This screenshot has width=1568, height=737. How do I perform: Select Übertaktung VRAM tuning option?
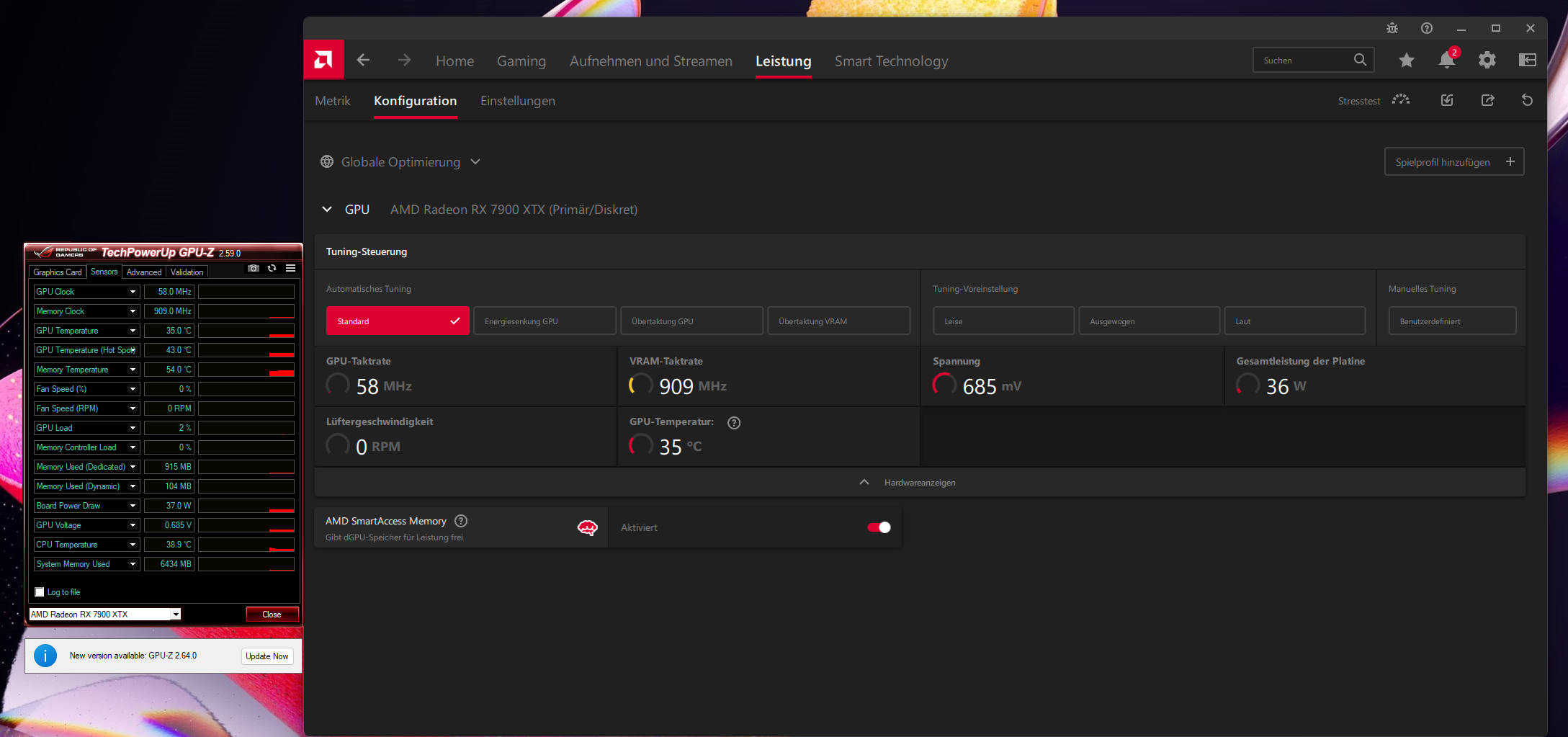pos(839,321)
